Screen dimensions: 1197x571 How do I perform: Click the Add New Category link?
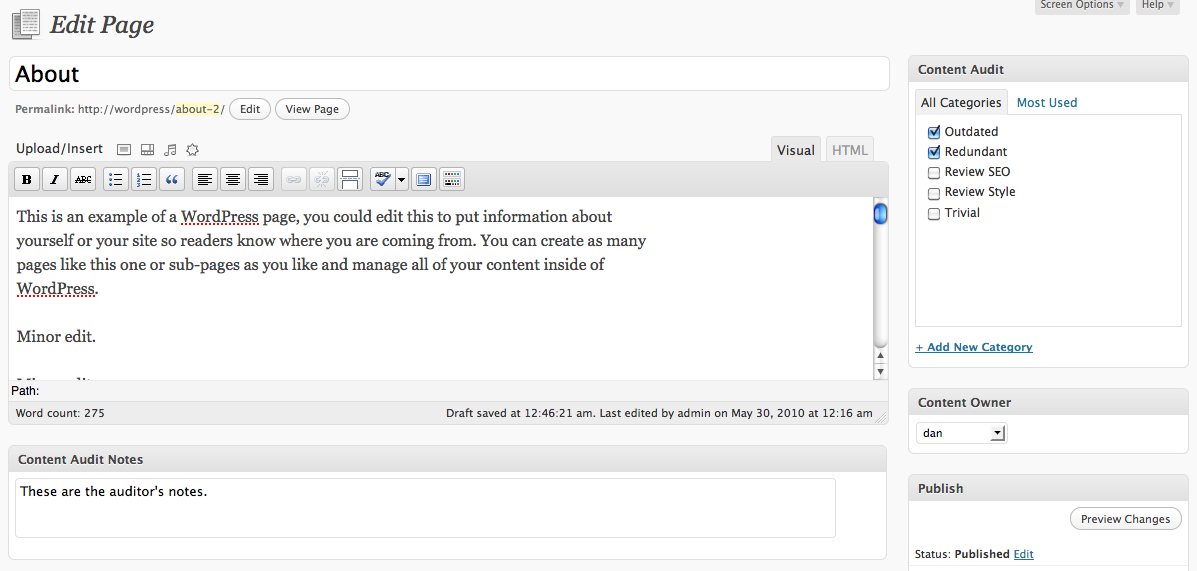974,347
